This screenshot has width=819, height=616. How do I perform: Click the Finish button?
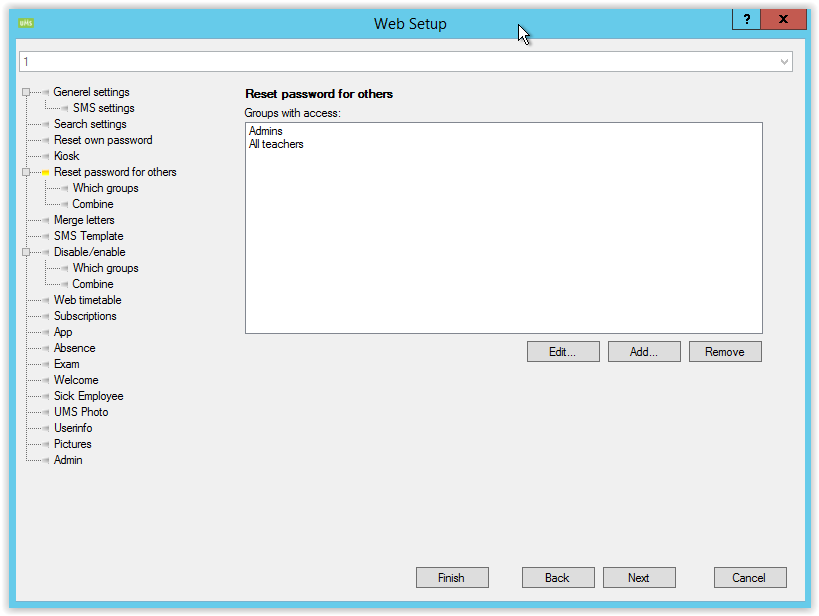[x=451, y=578]
